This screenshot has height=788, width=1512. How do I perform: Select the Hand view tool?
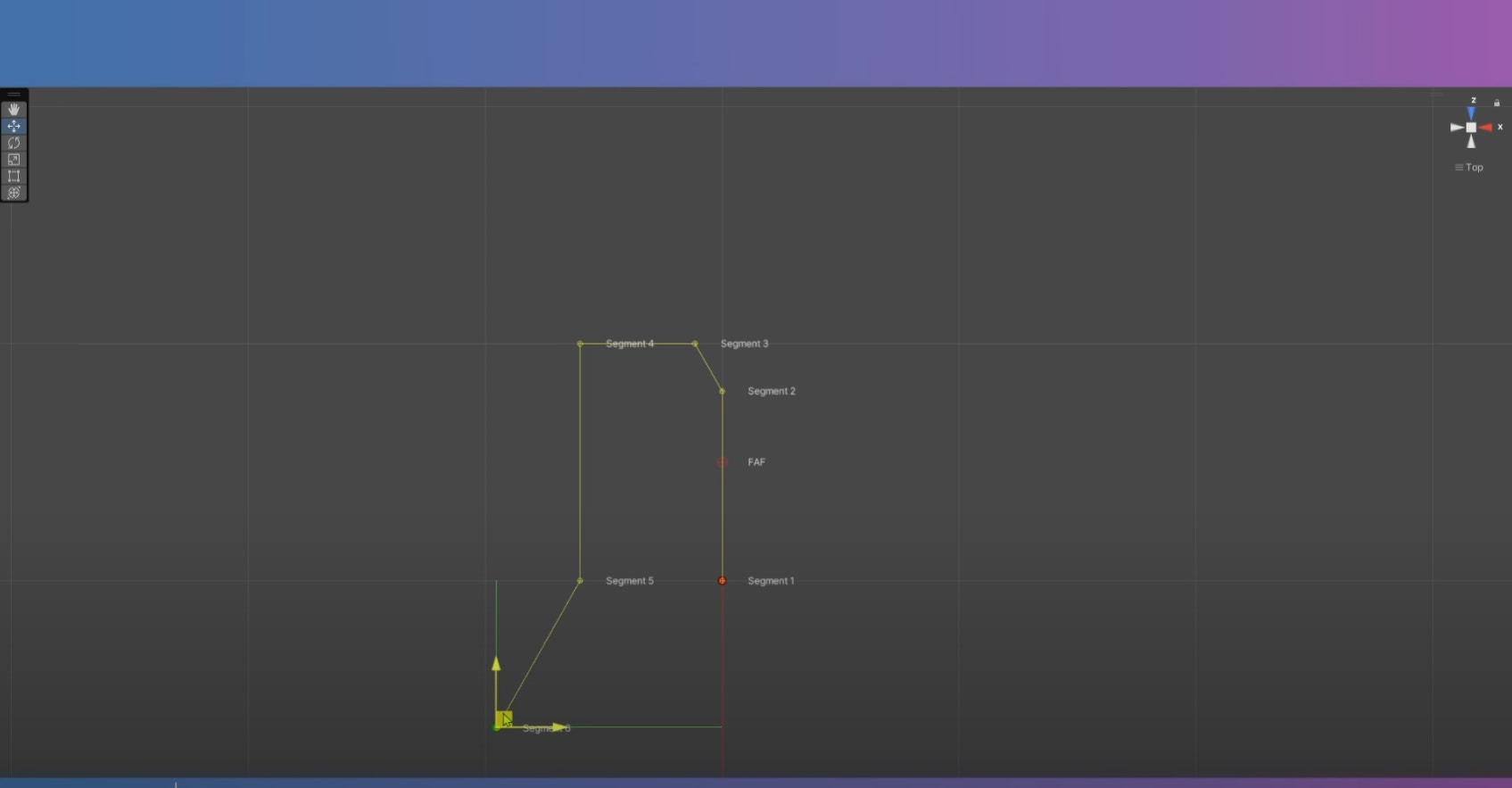click(13, 109)
